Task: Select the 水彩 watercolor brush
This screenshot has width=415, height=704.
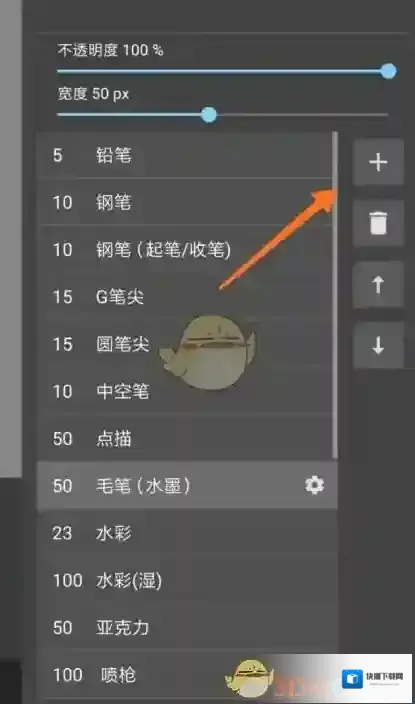Action: coord(187,534)
